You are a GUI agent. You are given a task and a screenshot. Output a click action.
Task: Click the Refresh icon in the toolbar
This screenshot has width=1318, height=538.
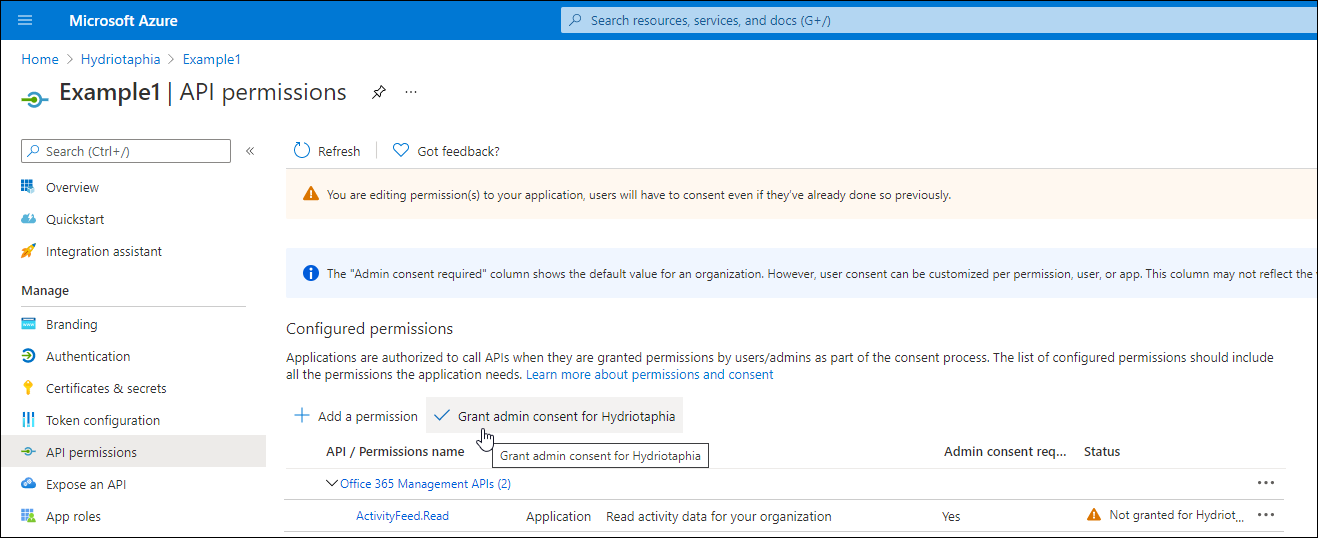click(x=302, y=151)
